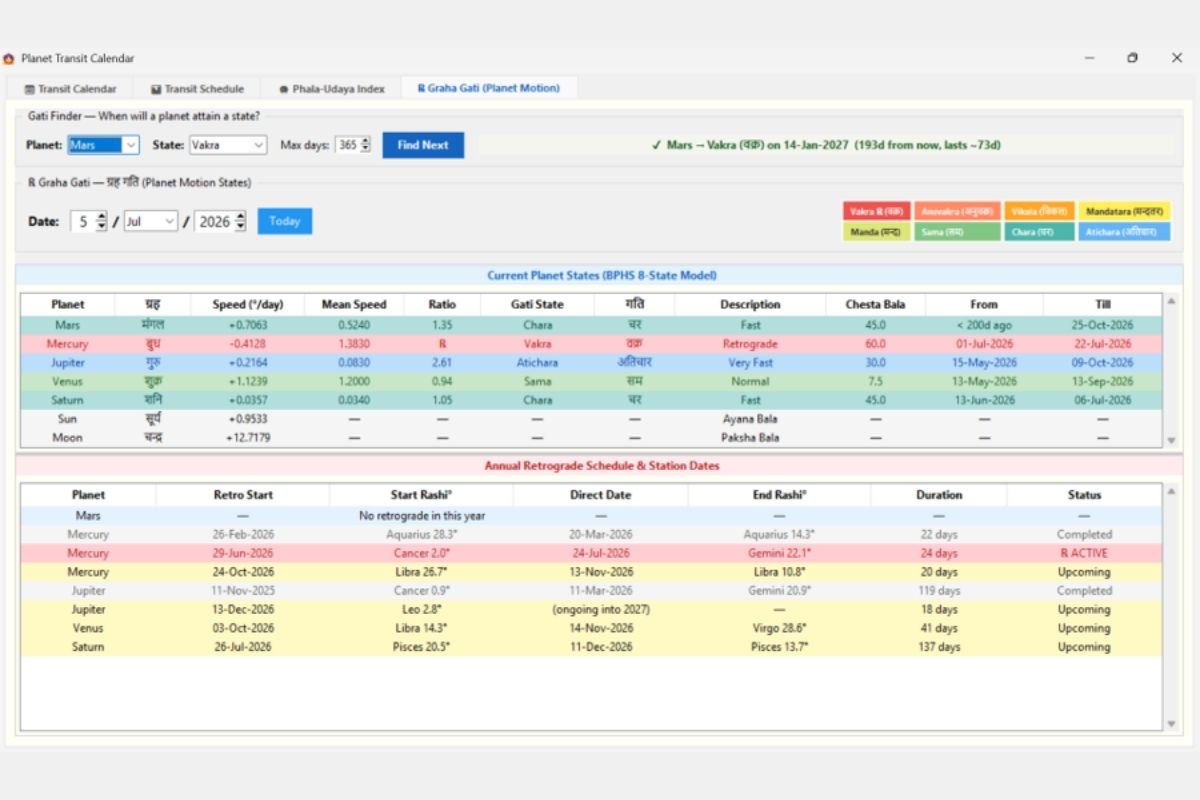Expand the State dropdown showing Vakra

[228, 145]
